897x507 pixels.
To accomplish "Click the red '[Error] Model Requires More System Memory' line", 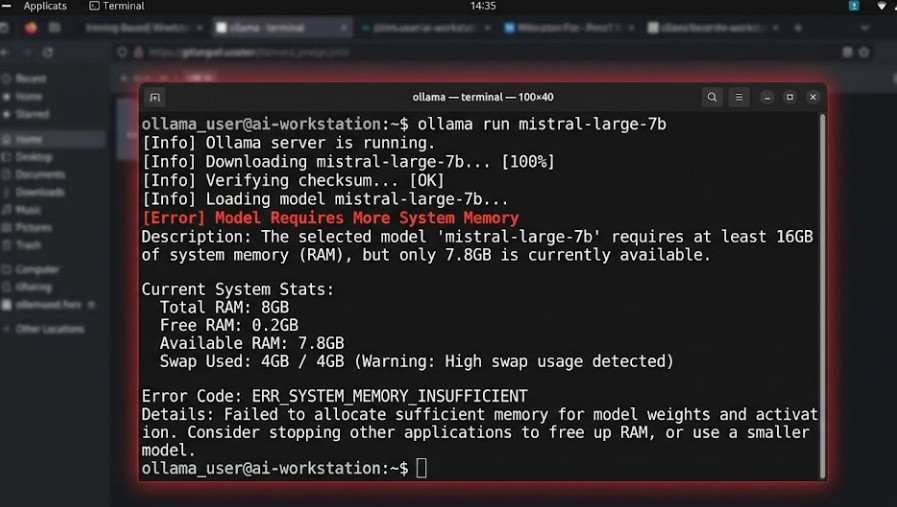I will pos(331,218).
